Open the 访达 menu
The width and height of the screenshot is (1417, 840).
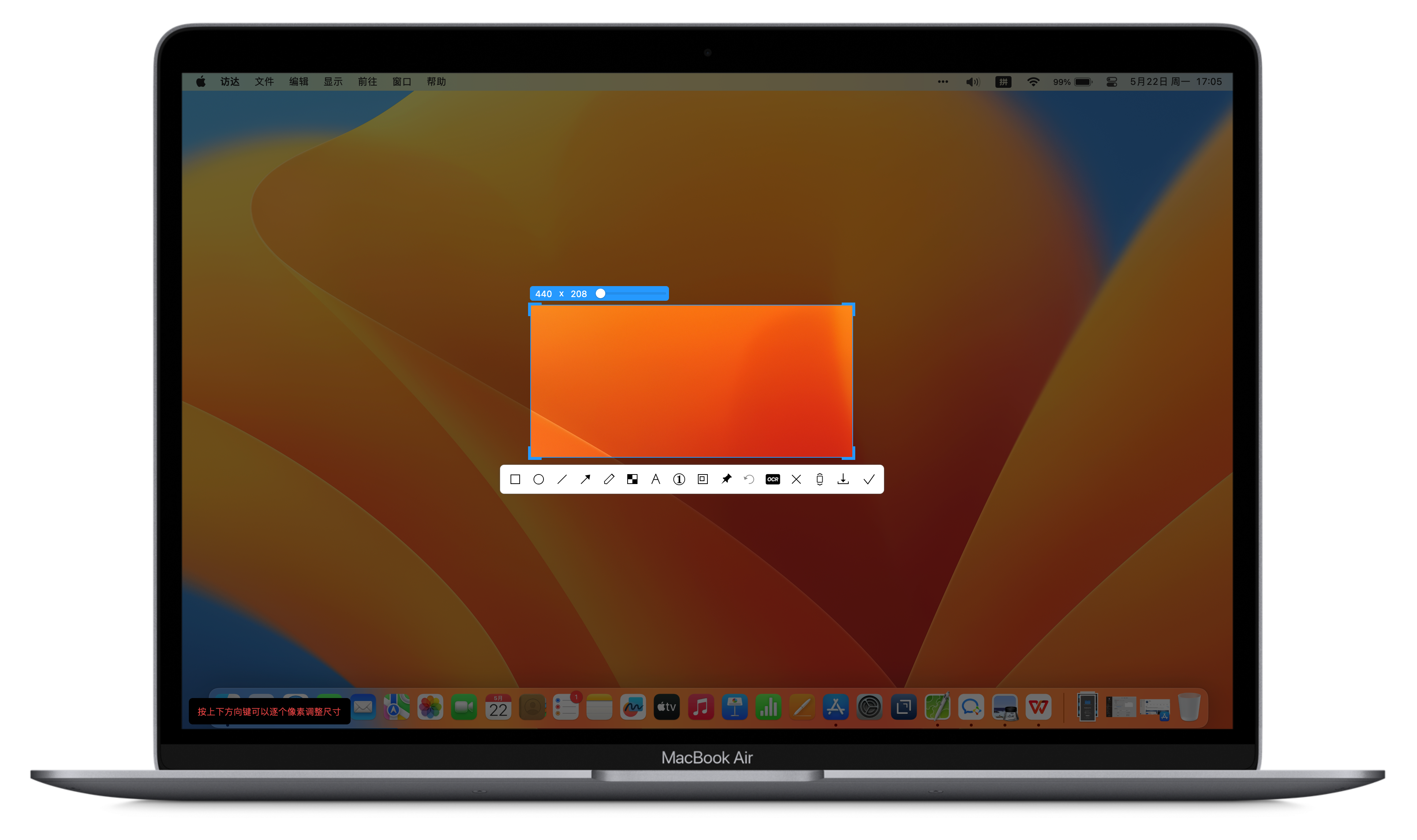(230, 82)
